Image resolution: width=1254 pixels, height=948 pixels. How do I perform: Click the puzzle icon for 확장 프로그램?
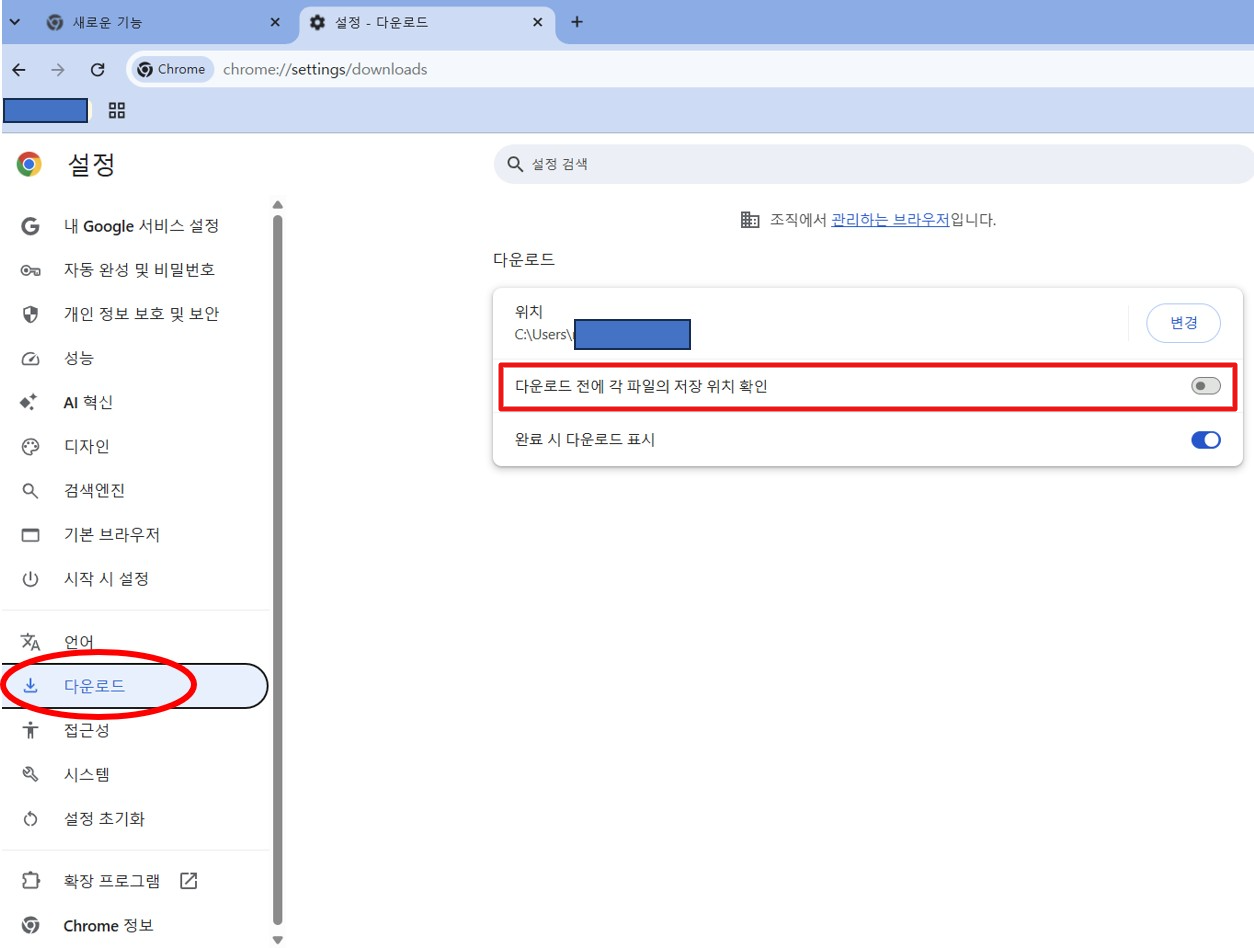coord(30,881)
